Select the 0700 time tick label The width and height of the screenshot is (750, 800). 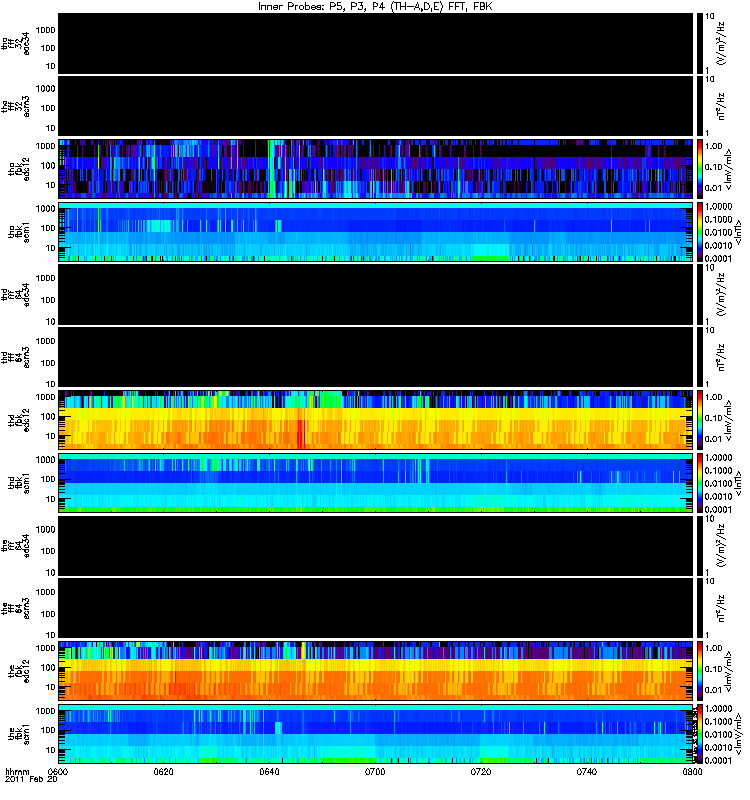click(x=375, y=771)
